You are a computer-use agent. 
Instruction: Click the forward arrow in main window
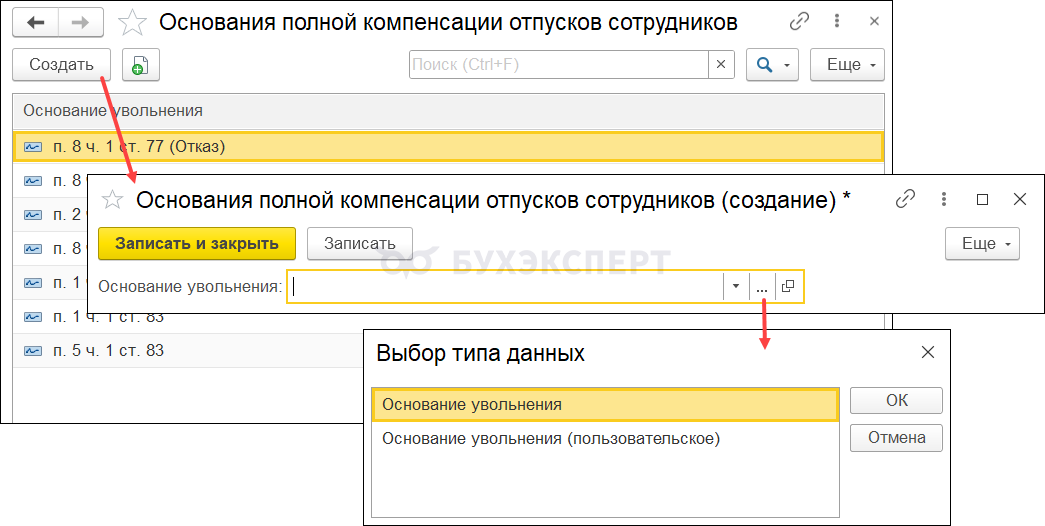(81, 23)
